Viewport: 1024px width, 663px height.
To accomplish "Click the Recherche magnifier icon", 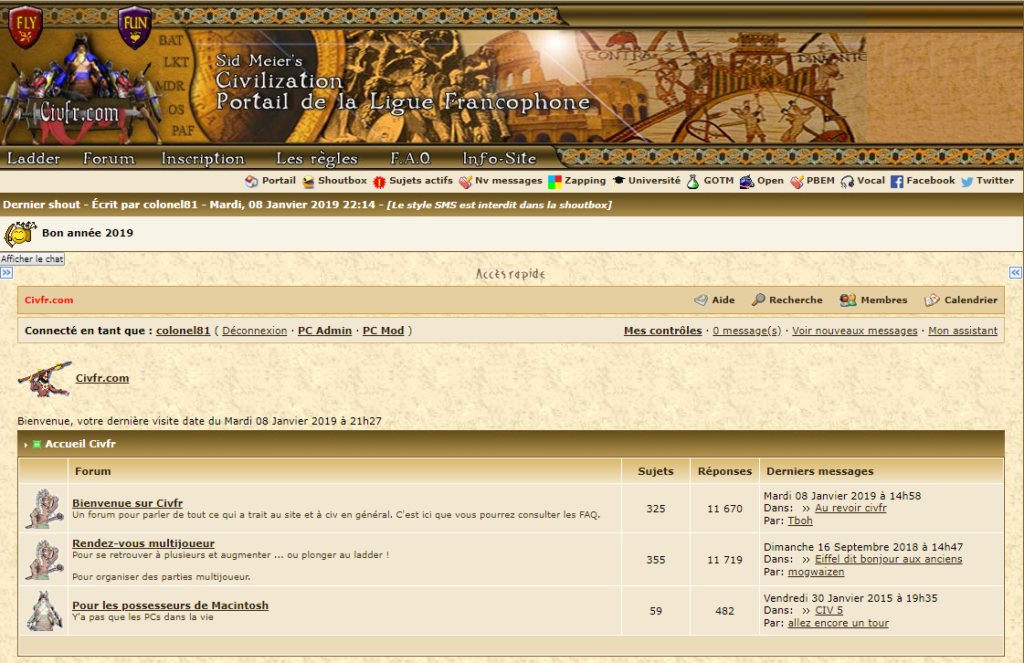I will 758,300.
